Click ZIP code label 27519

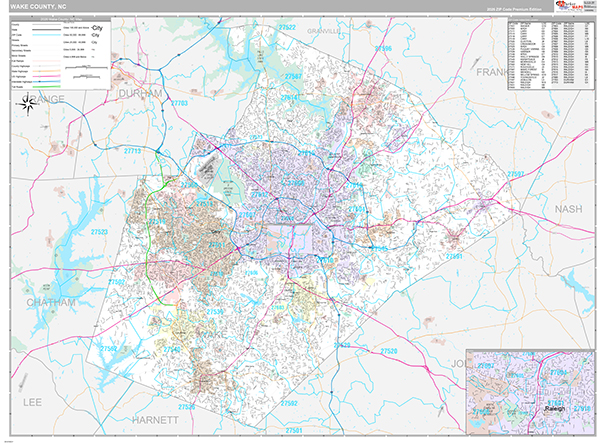pyautogui.click(x=157, y=222)
